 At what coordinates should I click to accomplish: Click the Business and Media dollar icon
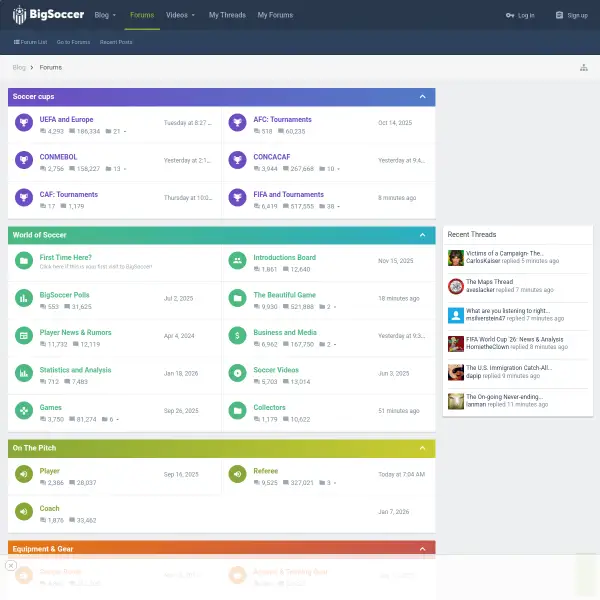pos(237,336)
